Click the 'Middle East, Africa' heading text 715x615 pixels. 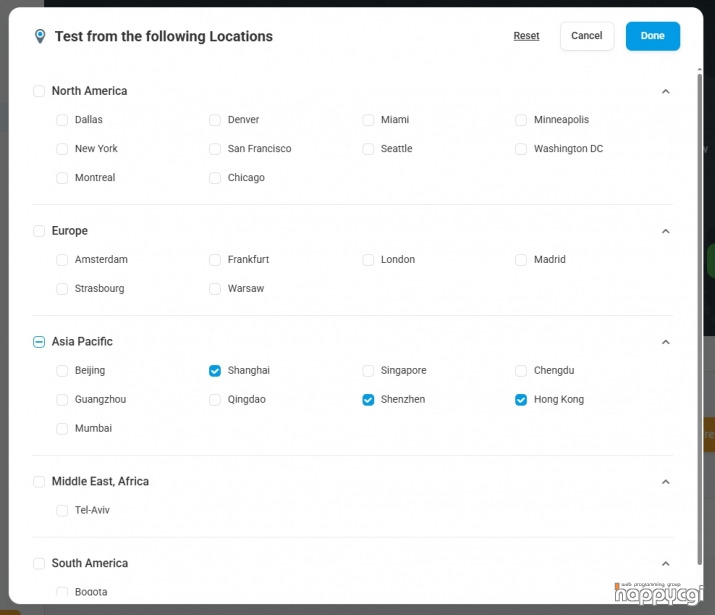point(100,482)
